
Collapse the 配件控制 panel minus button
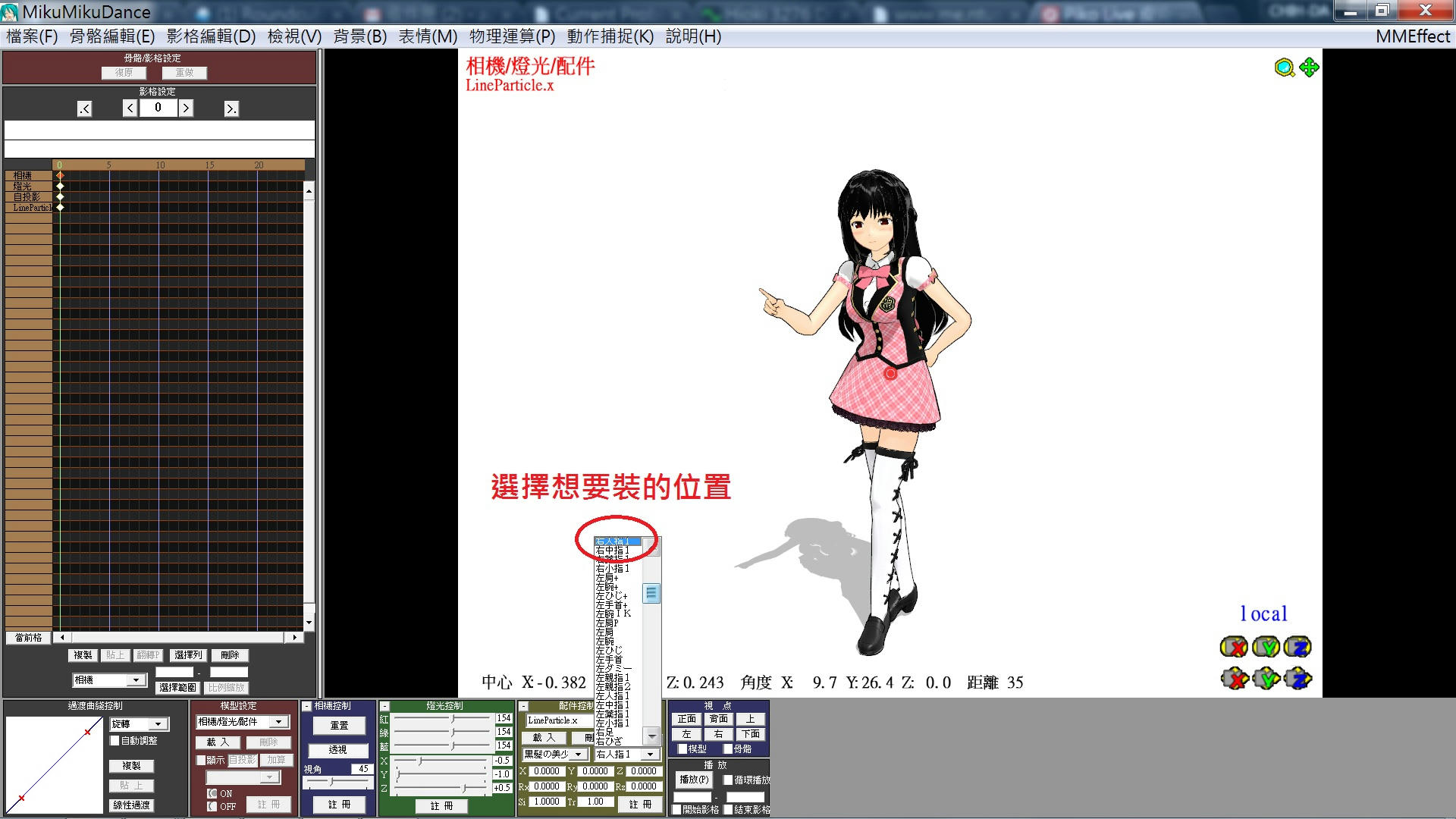pyautogui.click(x=523, y=706)
